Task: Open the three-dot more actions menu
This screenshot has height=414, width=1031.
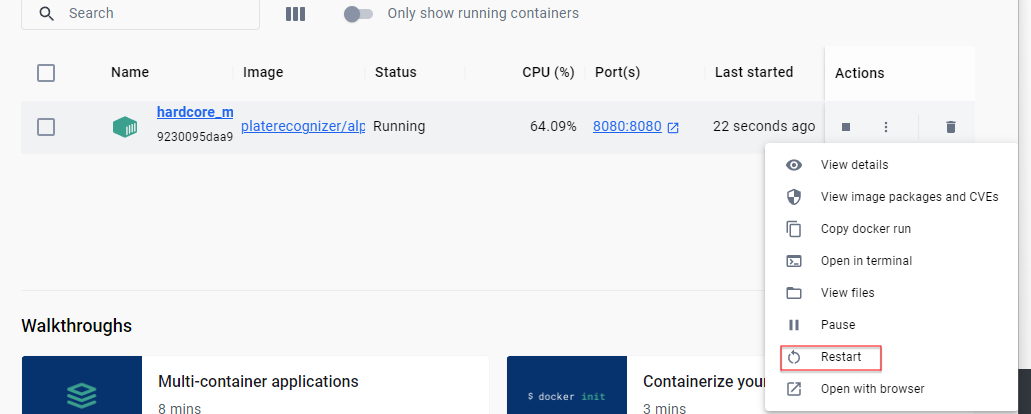Action: click(885, 127)
